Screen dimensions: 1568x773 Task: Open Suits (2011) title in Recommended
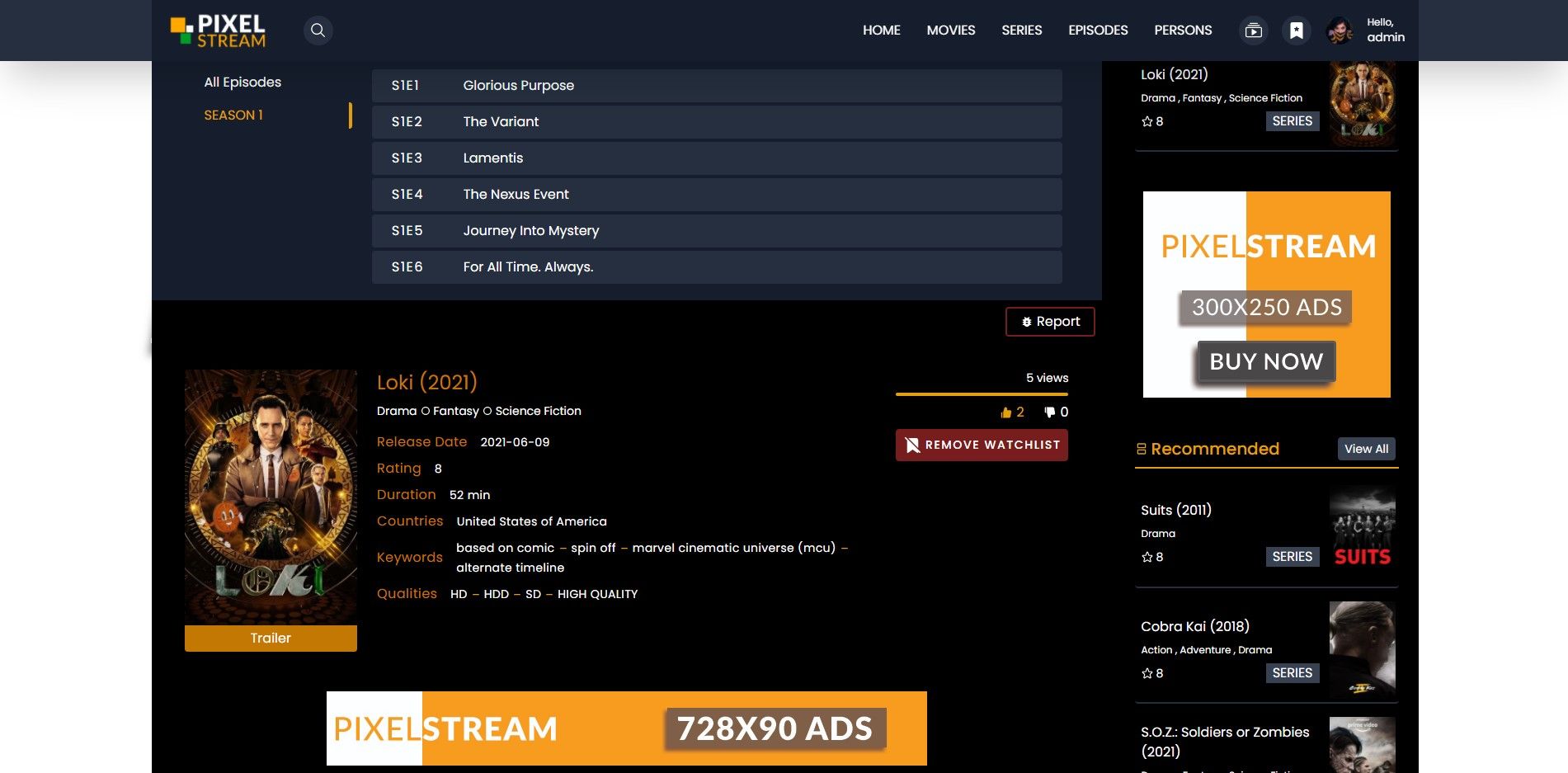[1176, 510]
